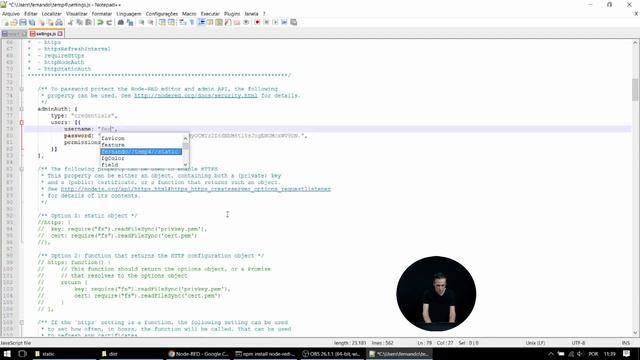The width and height of the screenshot is (640, 360).
Task: Collapse the comment fold at line 73
Action: click(22, 89)
